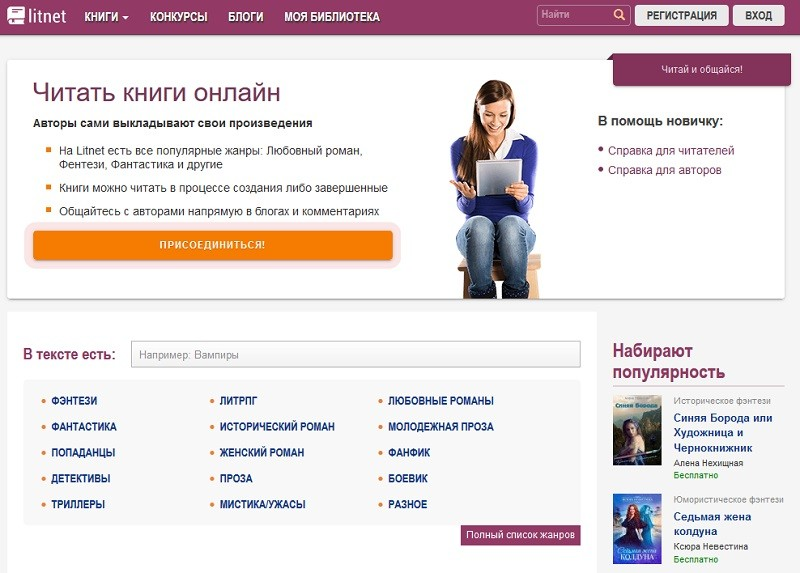Screen dimensions: 800x573
Task: Click the girl with tablet image
Action: coord(495,189)
